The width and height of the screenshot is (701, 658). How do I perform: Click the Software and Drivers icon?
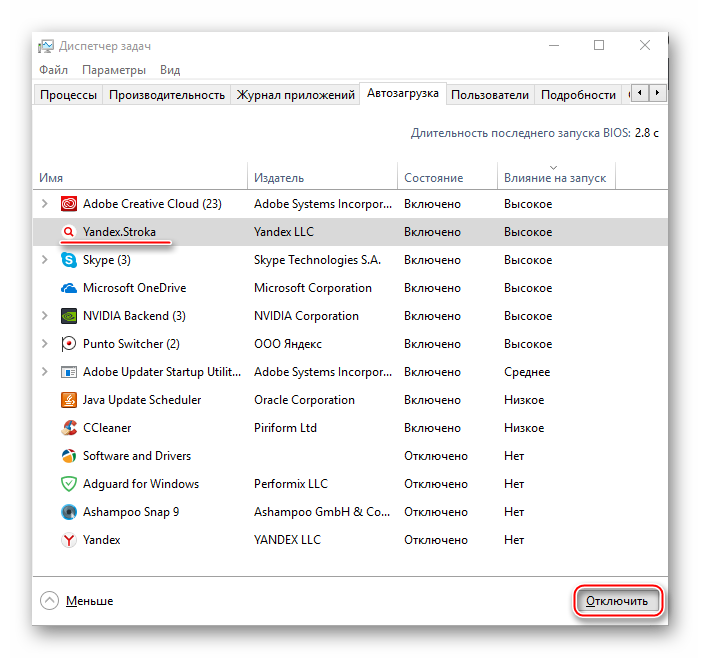point(69,456)
